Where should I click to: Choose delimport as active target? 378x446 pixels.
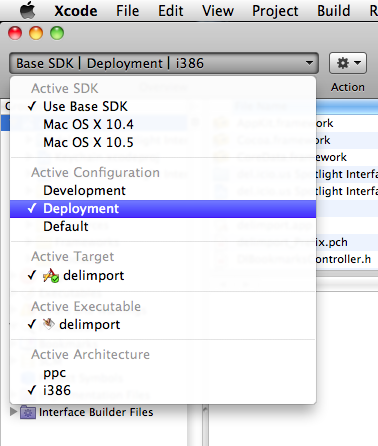[x=163, y=275]
